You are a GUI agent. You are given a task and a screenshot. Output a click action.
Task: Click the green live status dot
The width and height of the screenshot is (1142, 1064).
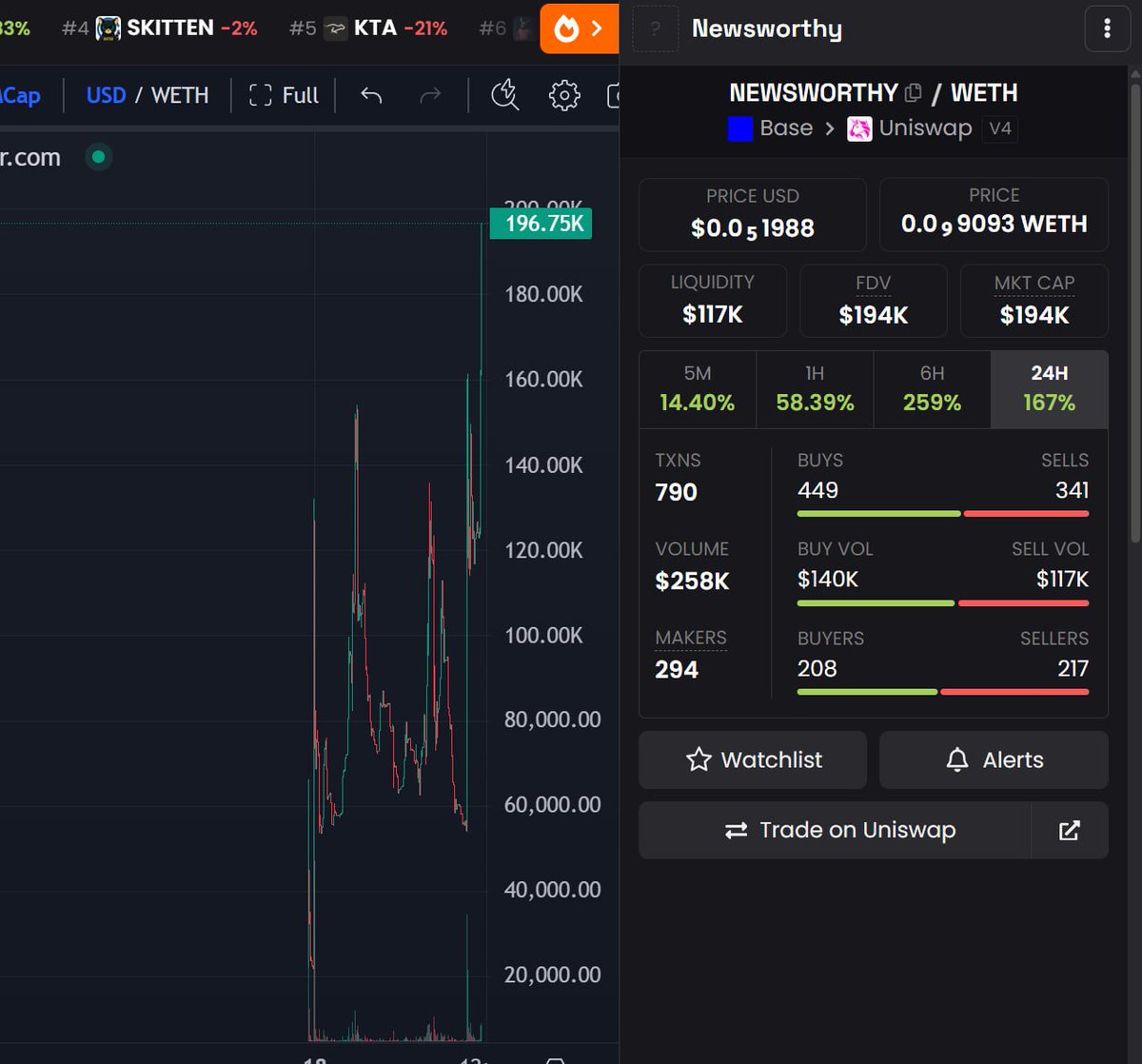(x=98, y=157)
